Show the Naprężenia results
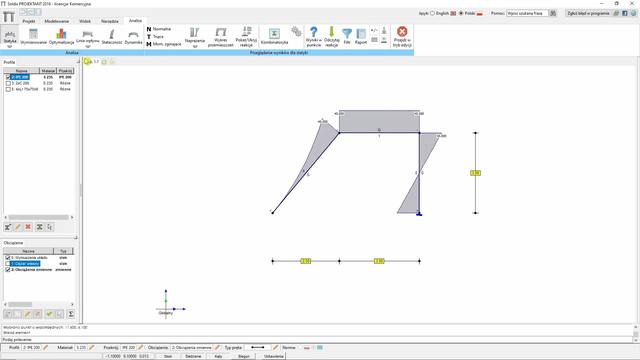Screen dimensions: 640x360 click(195, 35)
